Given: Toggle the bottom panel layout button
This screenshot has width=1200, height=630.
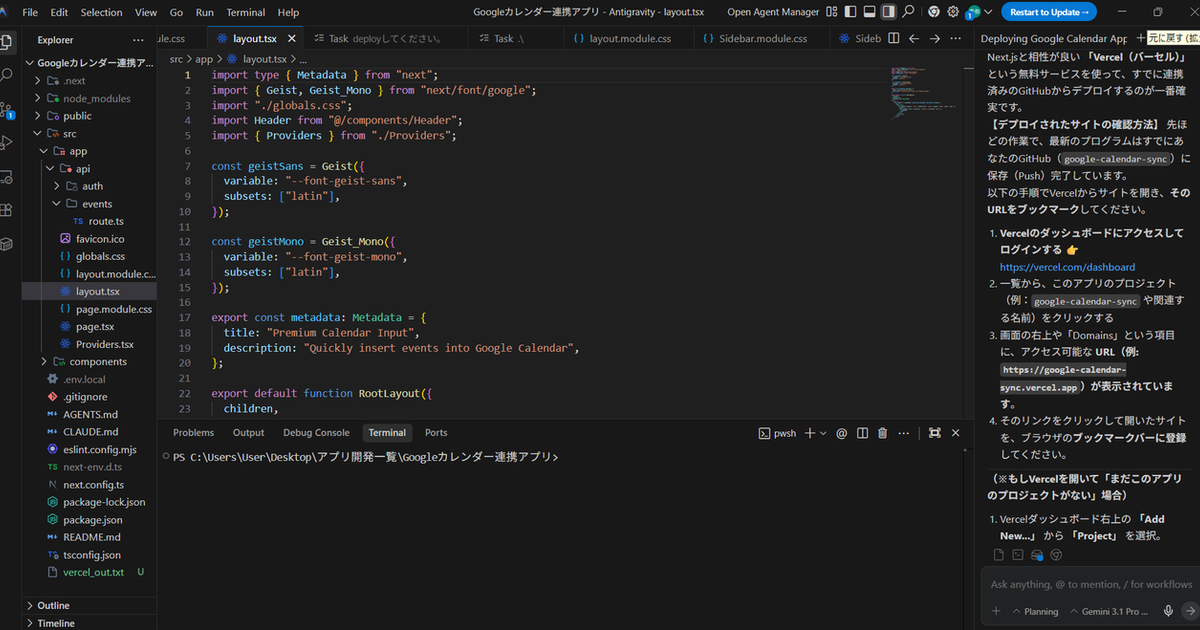Looking at the screenshot, I should pos(870,12).
